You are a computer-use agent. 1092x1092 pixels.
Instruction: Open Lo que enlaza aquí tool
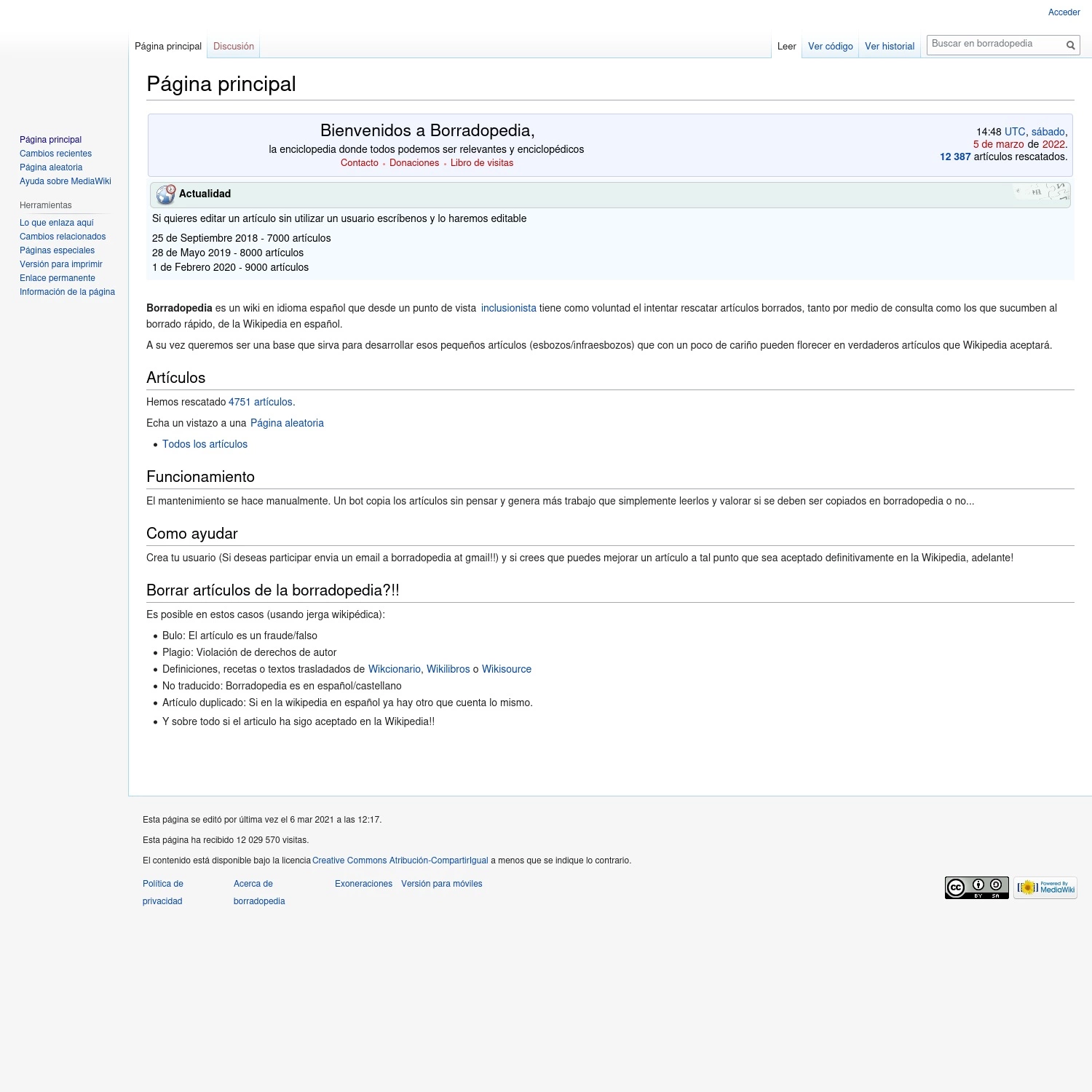pos(57,223)
